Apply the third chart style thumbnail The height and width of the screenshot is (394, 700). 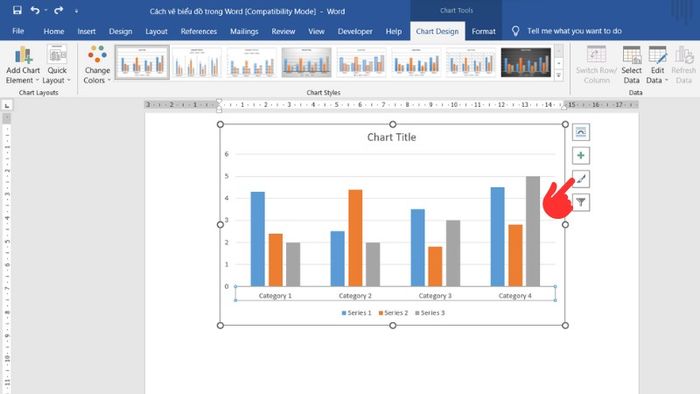(252, 62)
